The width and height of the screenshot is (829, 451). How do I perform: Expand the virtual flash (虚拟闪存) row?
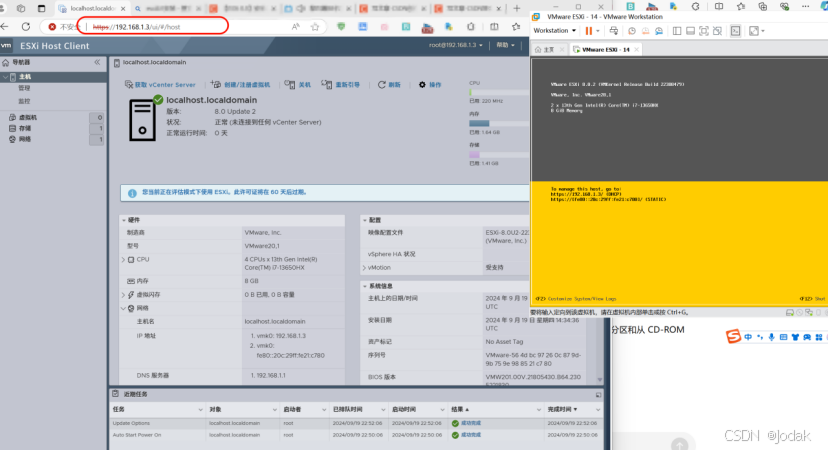pos(123,294)
